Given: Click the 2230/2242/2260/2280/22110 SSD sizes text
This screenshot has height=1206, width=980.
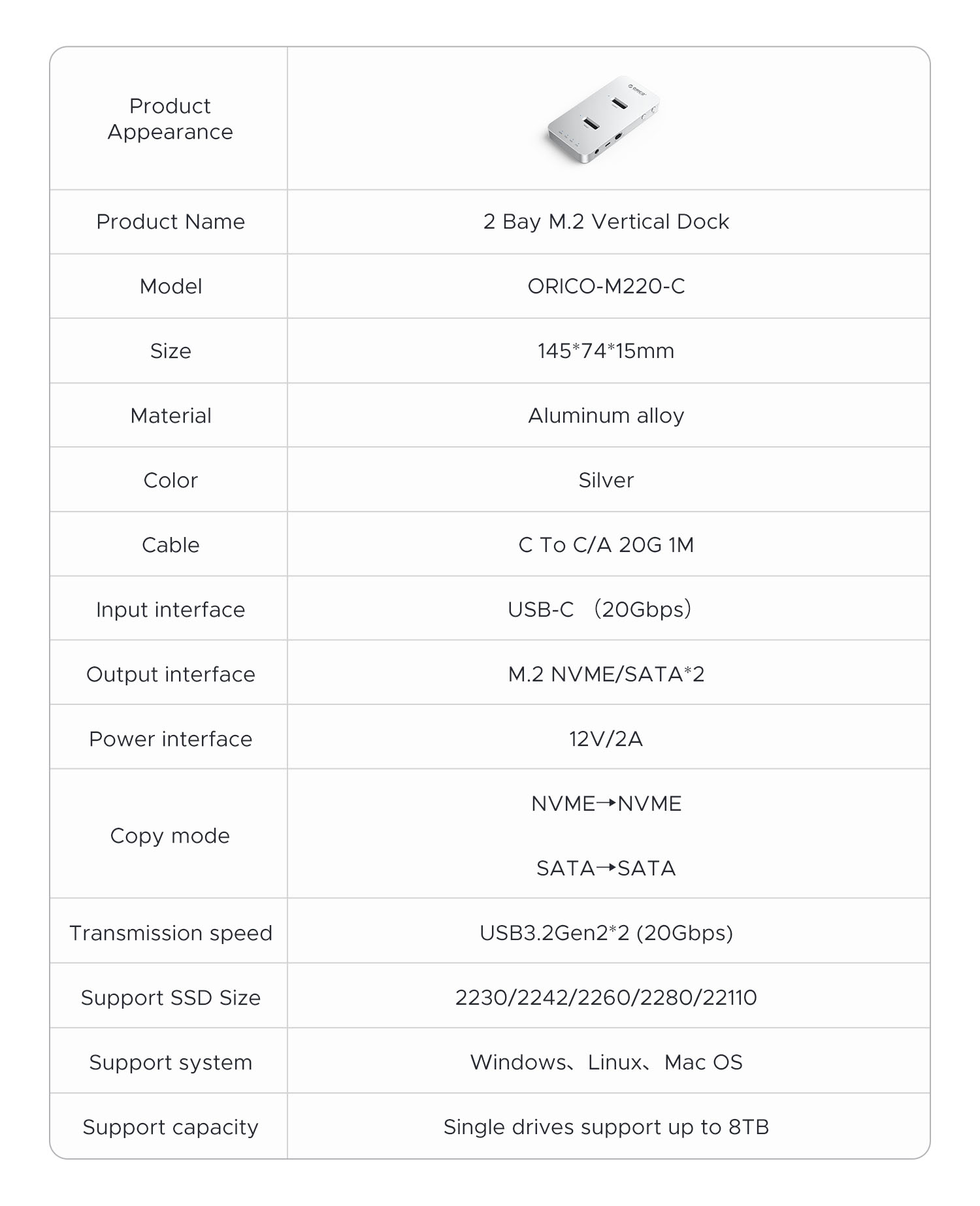Looking at the screenshot, I should [x=606, y=998].
